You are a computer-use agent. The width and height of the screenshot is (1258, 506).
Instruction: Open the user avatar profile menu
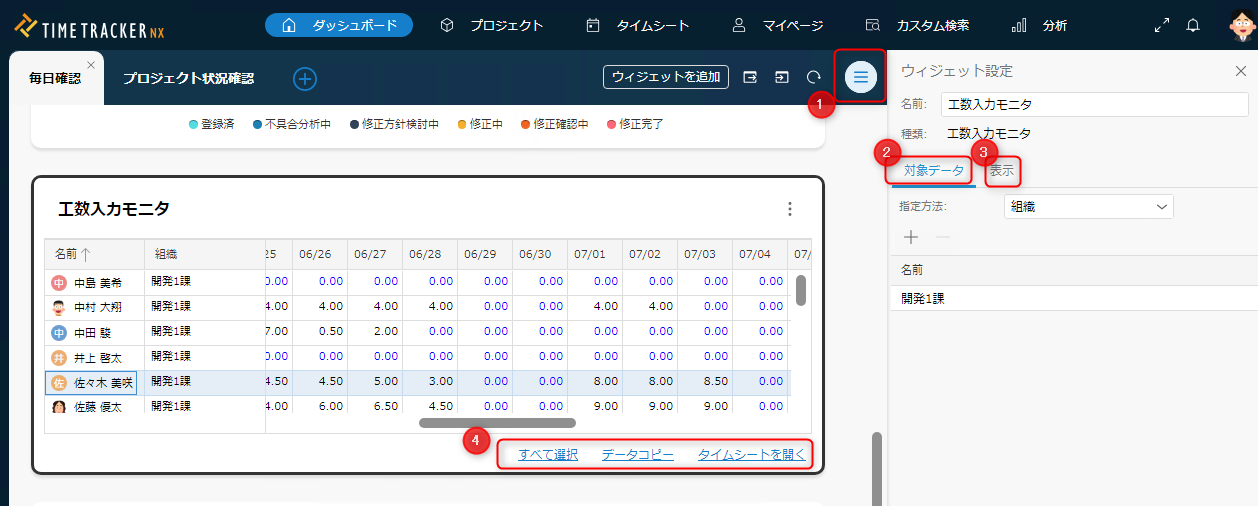tap(1241, 25)
